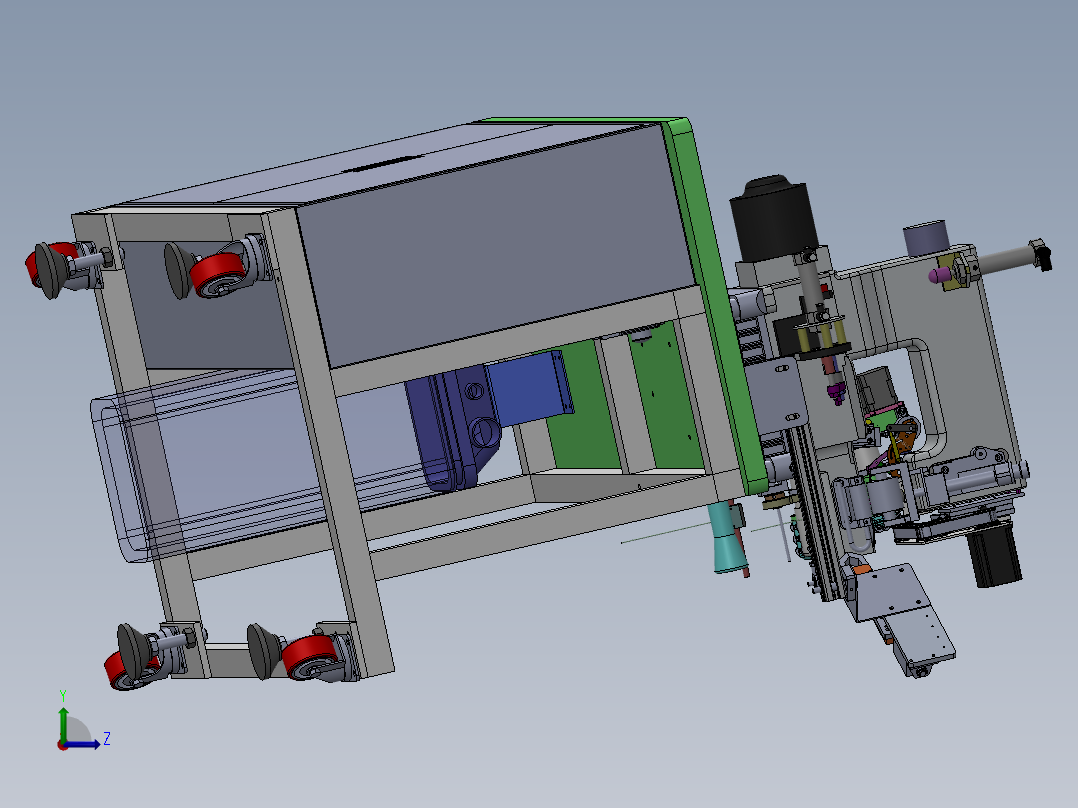The width and height of the screenshot is (1078, 808).
Task: Click the gray quarter-circle plane in the triad
Action: coord(77,732)
